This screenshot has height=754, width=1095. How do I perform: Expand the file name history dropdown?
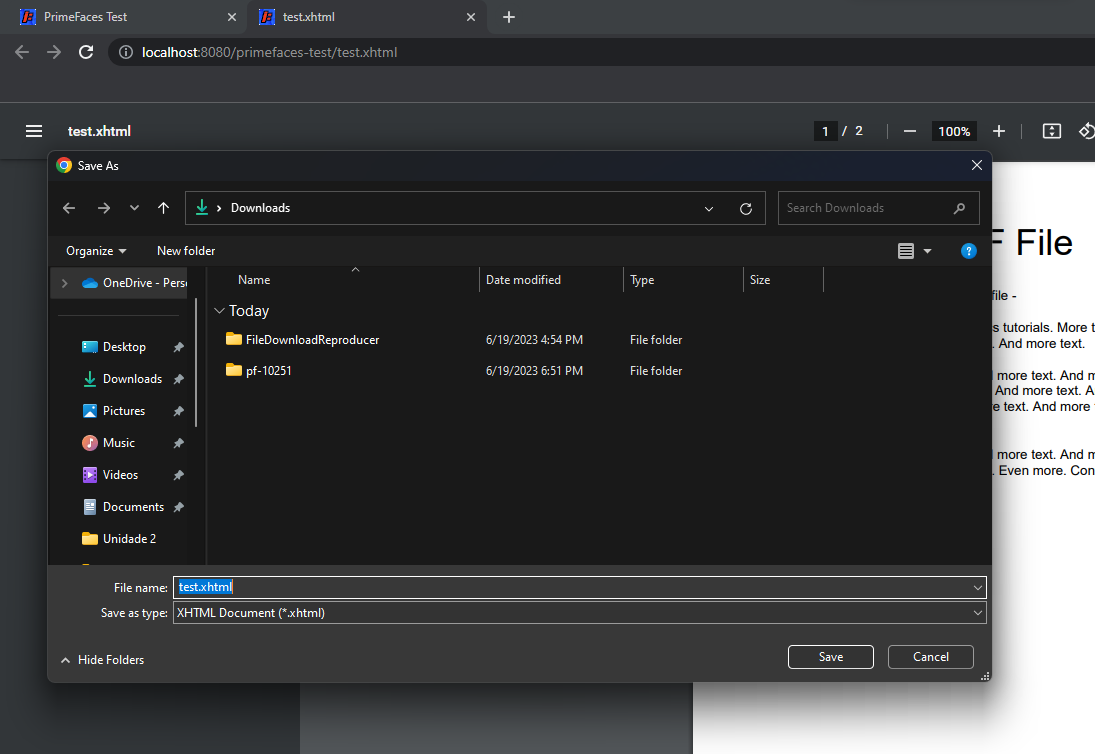click(x=977, y=587)
